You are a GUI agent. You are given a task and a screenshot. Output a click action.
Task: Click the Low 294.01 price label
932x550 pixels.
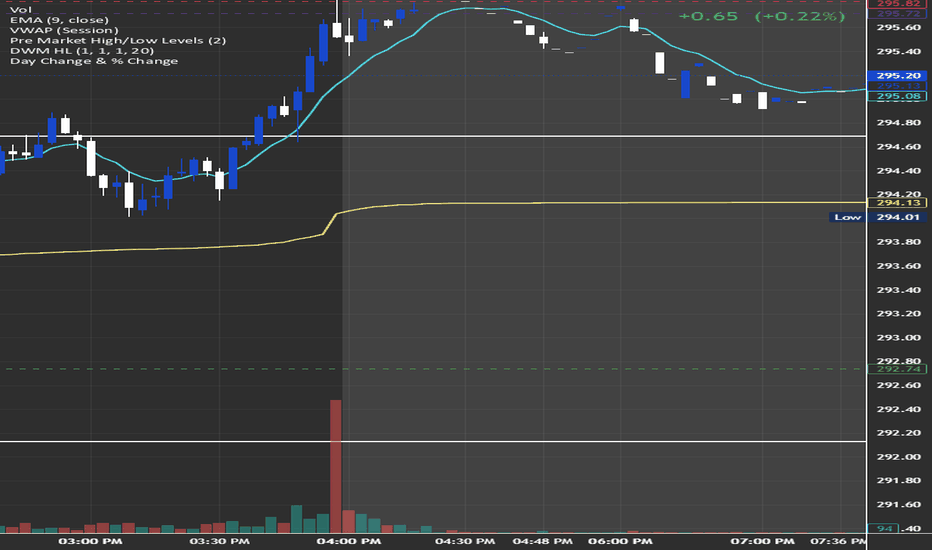(878, 217)
